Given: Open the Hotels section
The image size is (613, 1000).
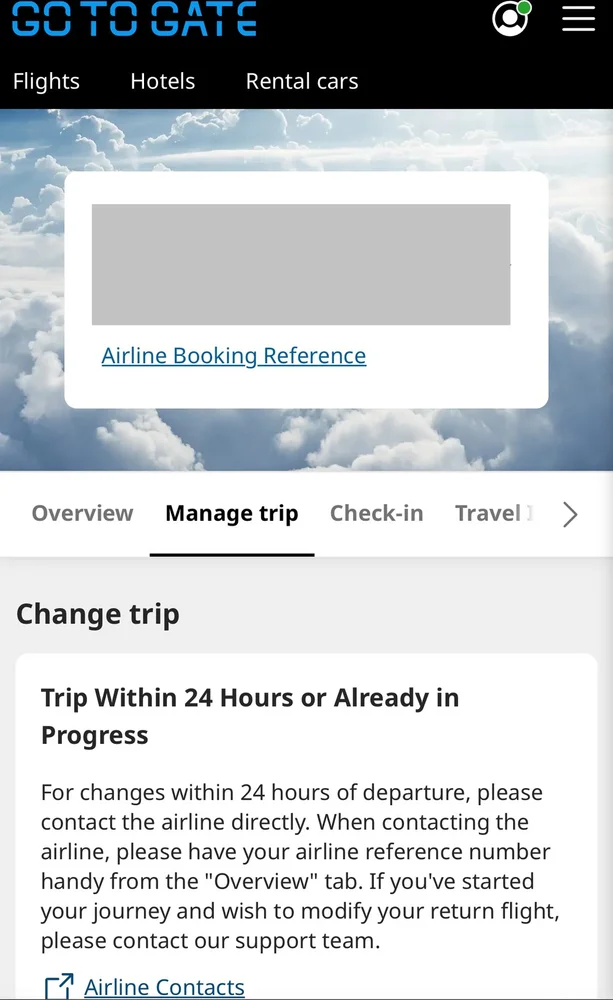Looking at the screenshot, I should coord(162,81).
